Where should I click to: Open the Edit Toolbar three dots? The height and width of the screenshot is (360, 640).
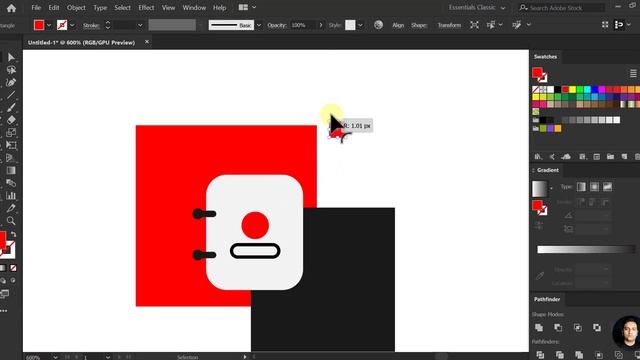[4, 311]
